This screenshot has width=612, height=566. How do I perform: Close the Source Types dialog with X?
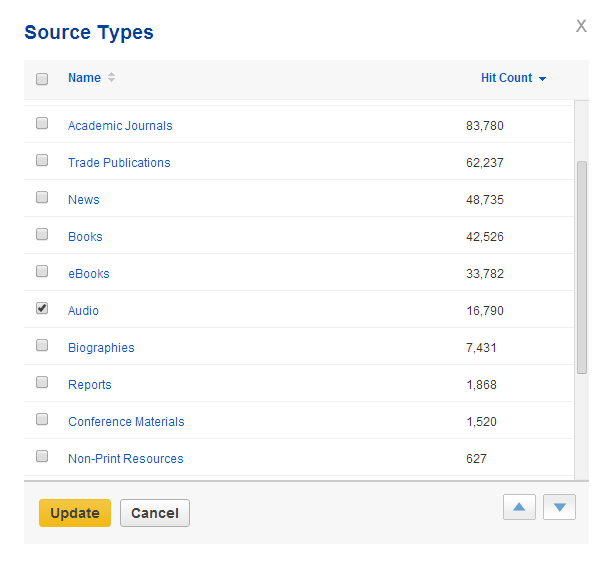pyautogui.click(x=581, y=26)
